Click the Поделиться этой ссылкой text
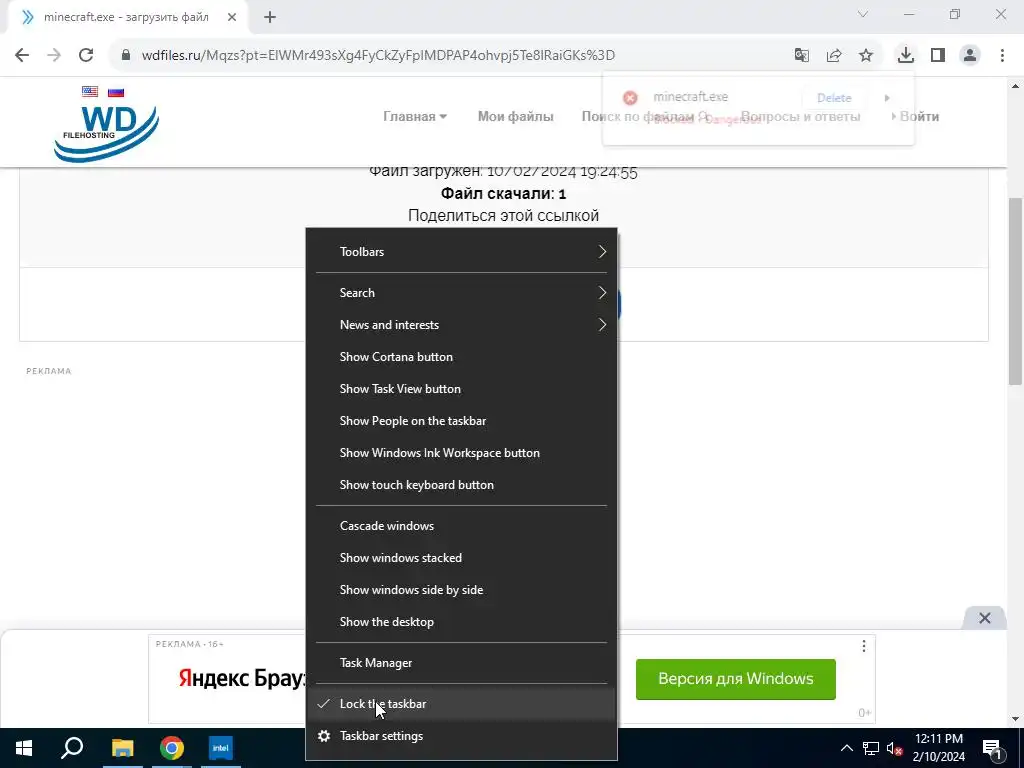 point(503,216)
